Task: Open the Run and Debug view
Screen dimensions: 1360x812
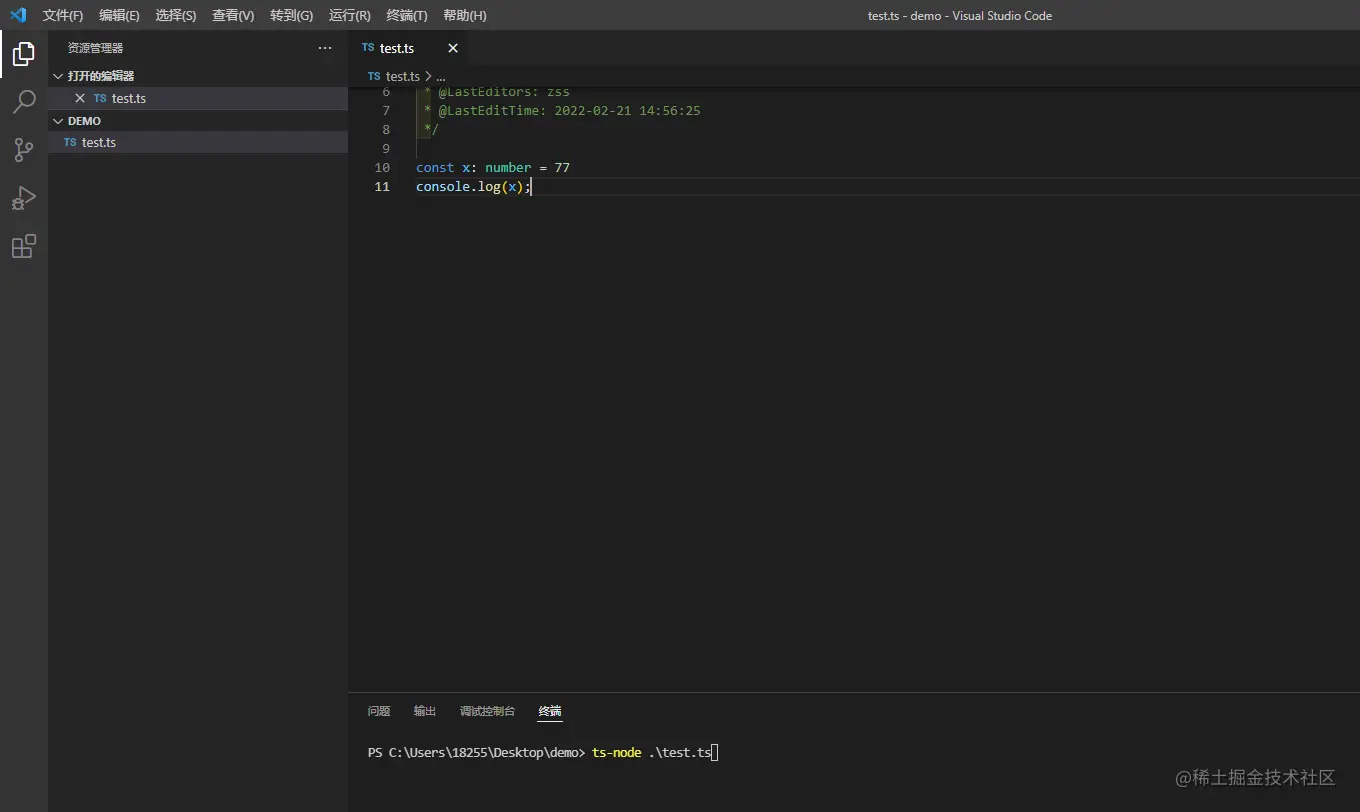Action: [x=24, y=198]
